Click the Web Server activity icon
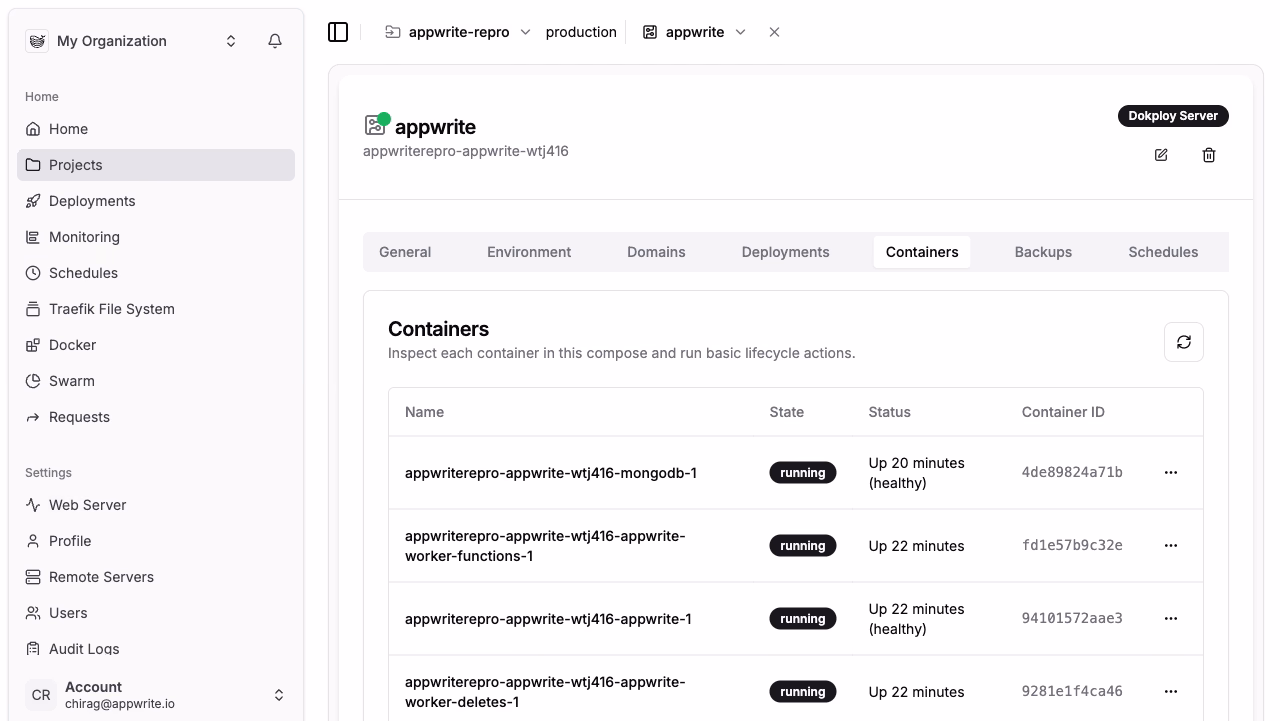This screenshot has width=1280, height=721. (33, 505)
